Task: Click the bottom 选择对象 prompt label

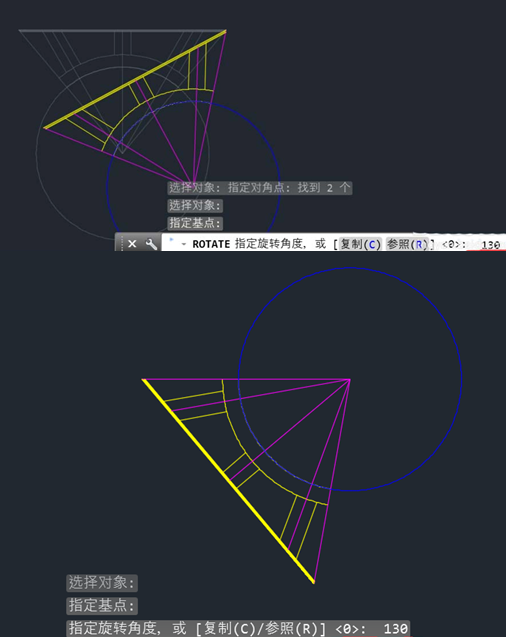Action: pos(102,583)
